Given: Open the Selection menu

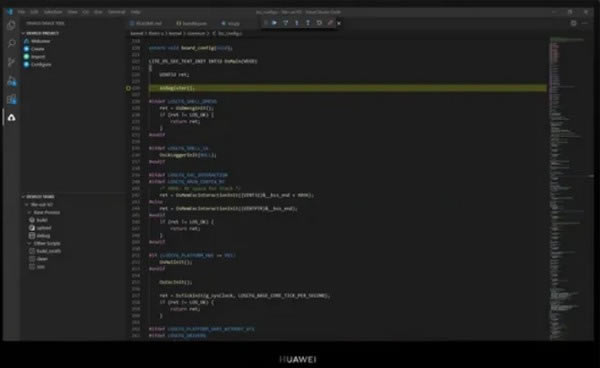Looking at the screenshot, I should (x=53, y=12).
